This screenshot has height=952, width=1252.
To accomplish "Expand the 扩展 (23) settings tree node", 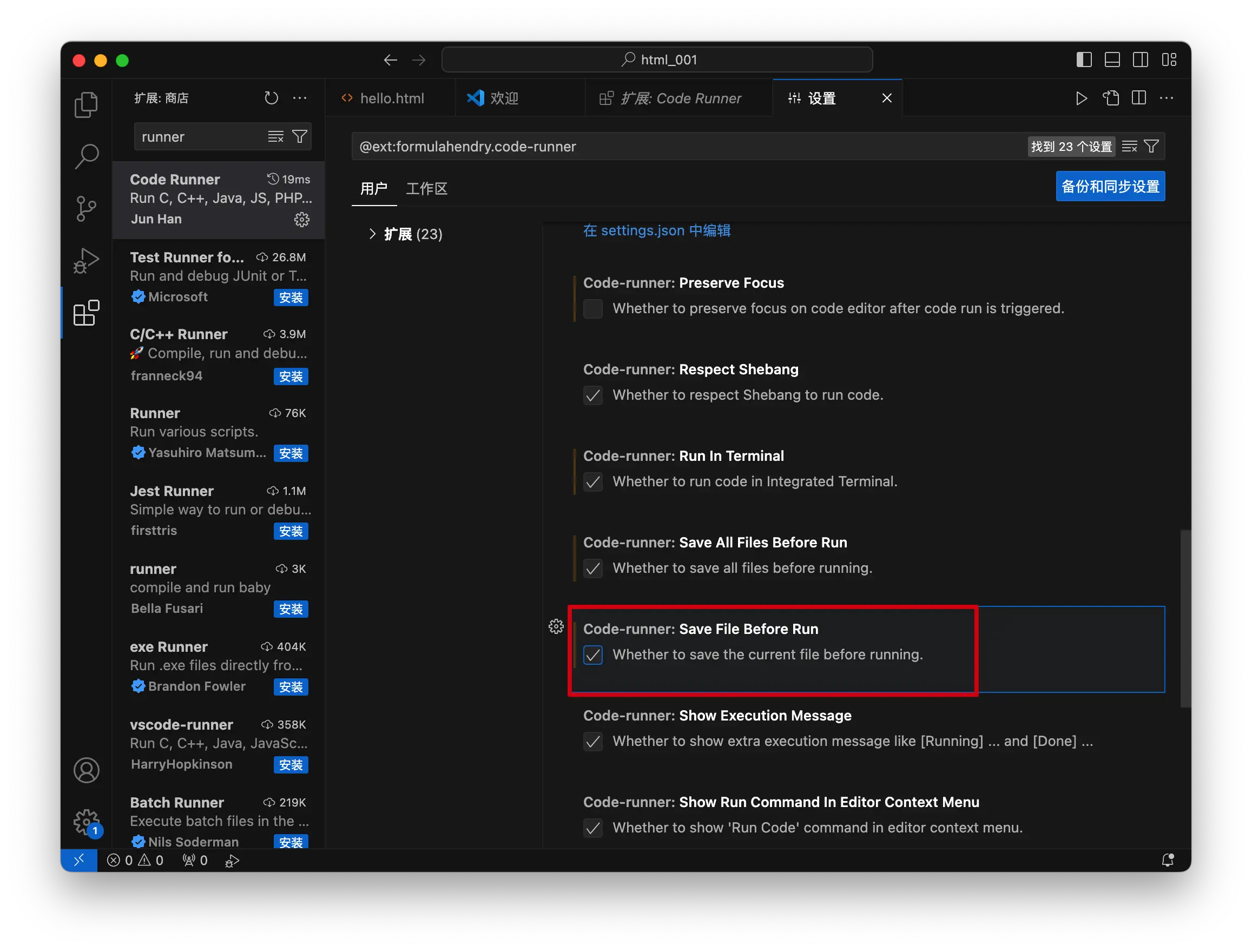I will point(372,234).
